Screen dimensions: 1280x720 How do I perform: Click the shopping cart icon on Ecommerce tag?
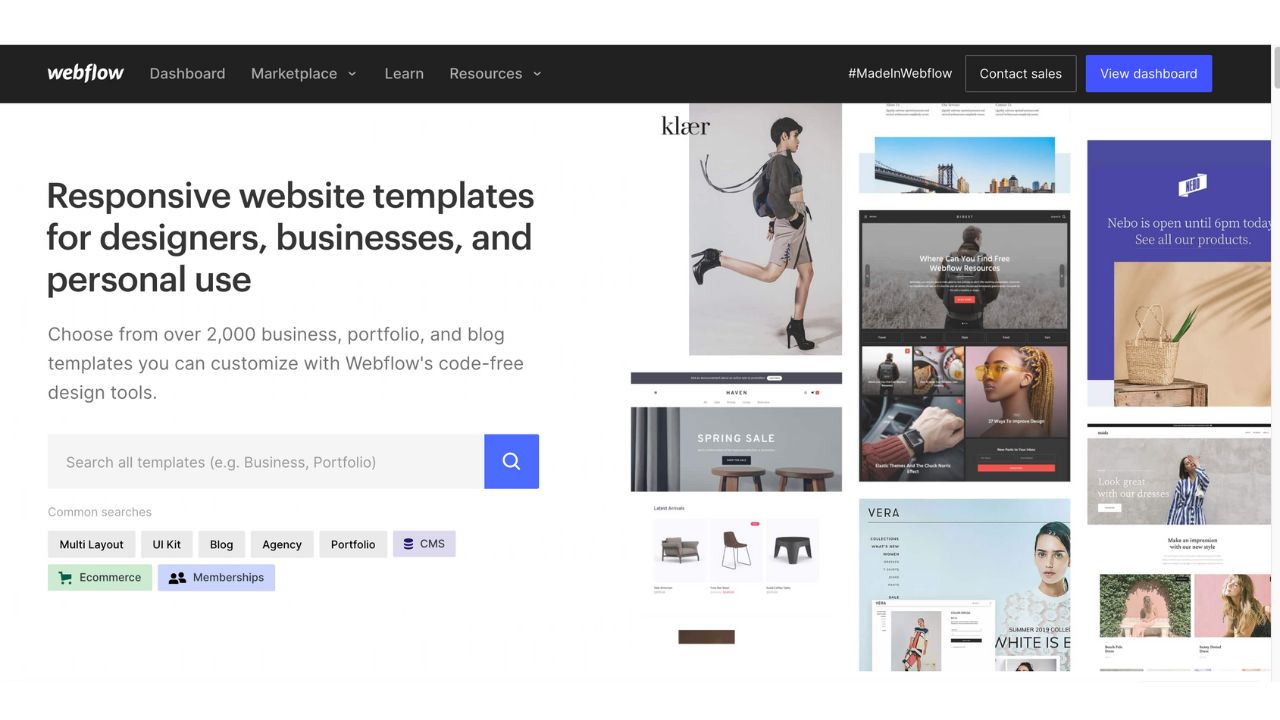pos(64,577)
